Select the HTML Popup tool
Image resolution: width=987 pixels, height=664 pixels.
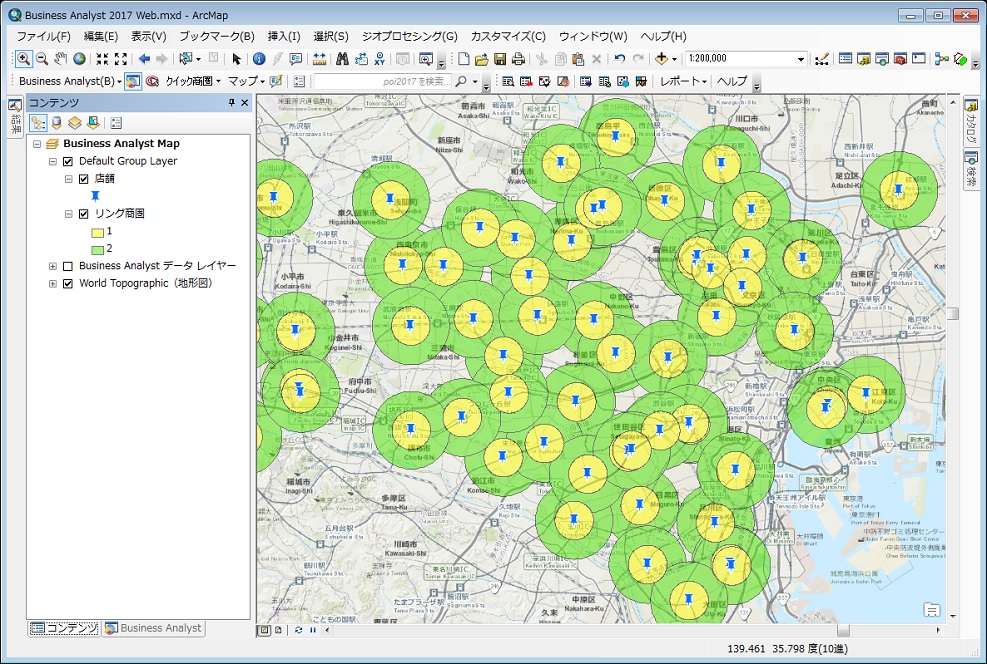click(x=295, y=59)
